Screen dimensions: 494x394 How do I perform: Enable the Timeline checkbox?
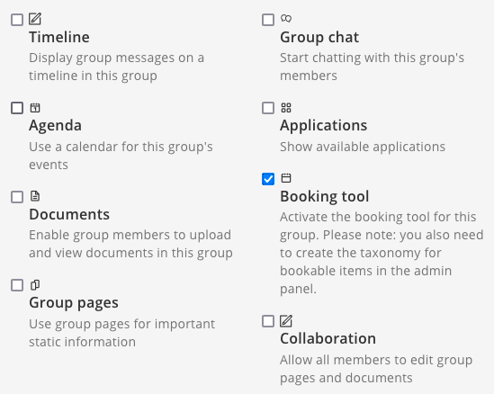pos(17,20)
